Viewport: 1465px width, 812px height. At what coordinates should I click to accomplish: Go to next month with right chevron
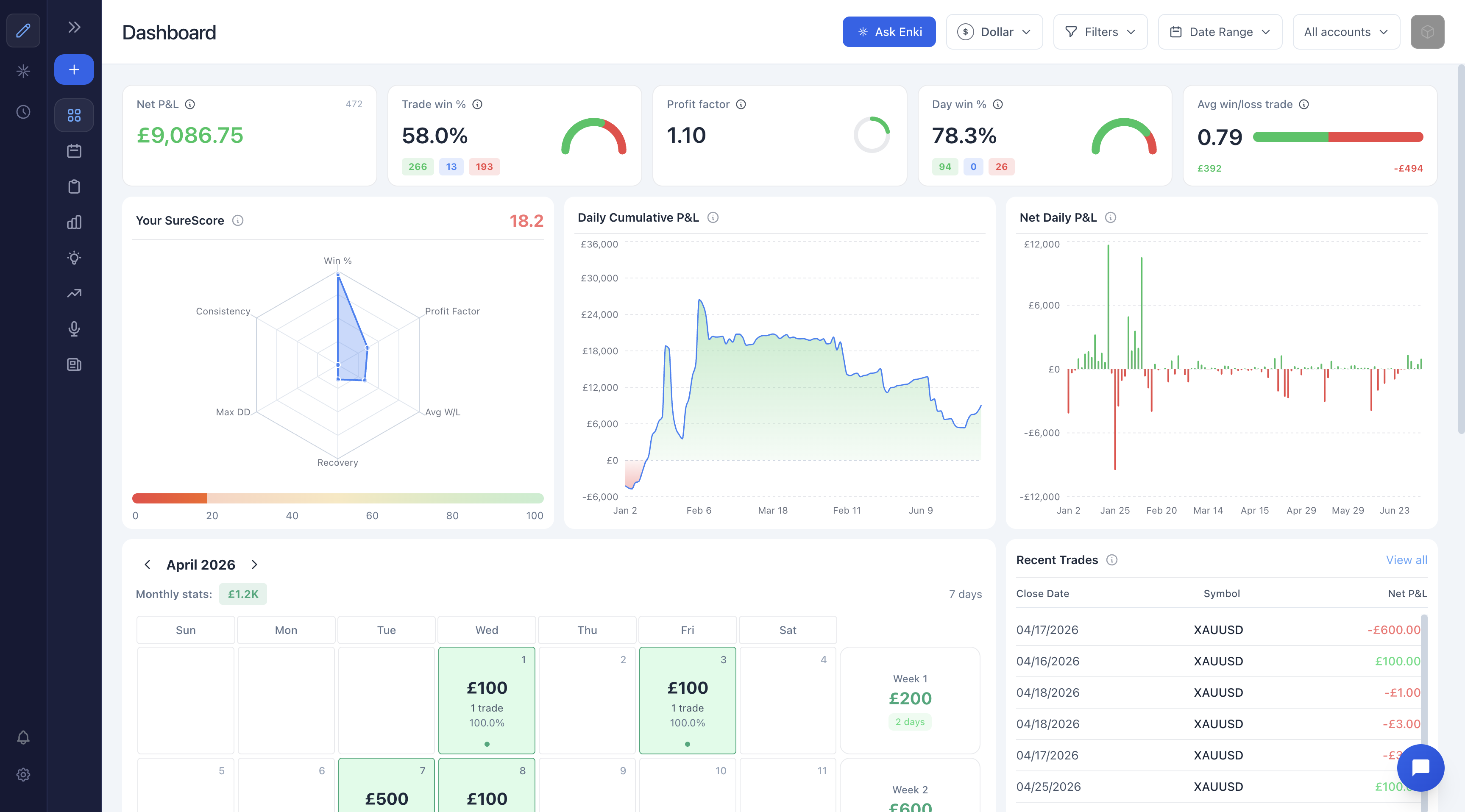[255, 565]
